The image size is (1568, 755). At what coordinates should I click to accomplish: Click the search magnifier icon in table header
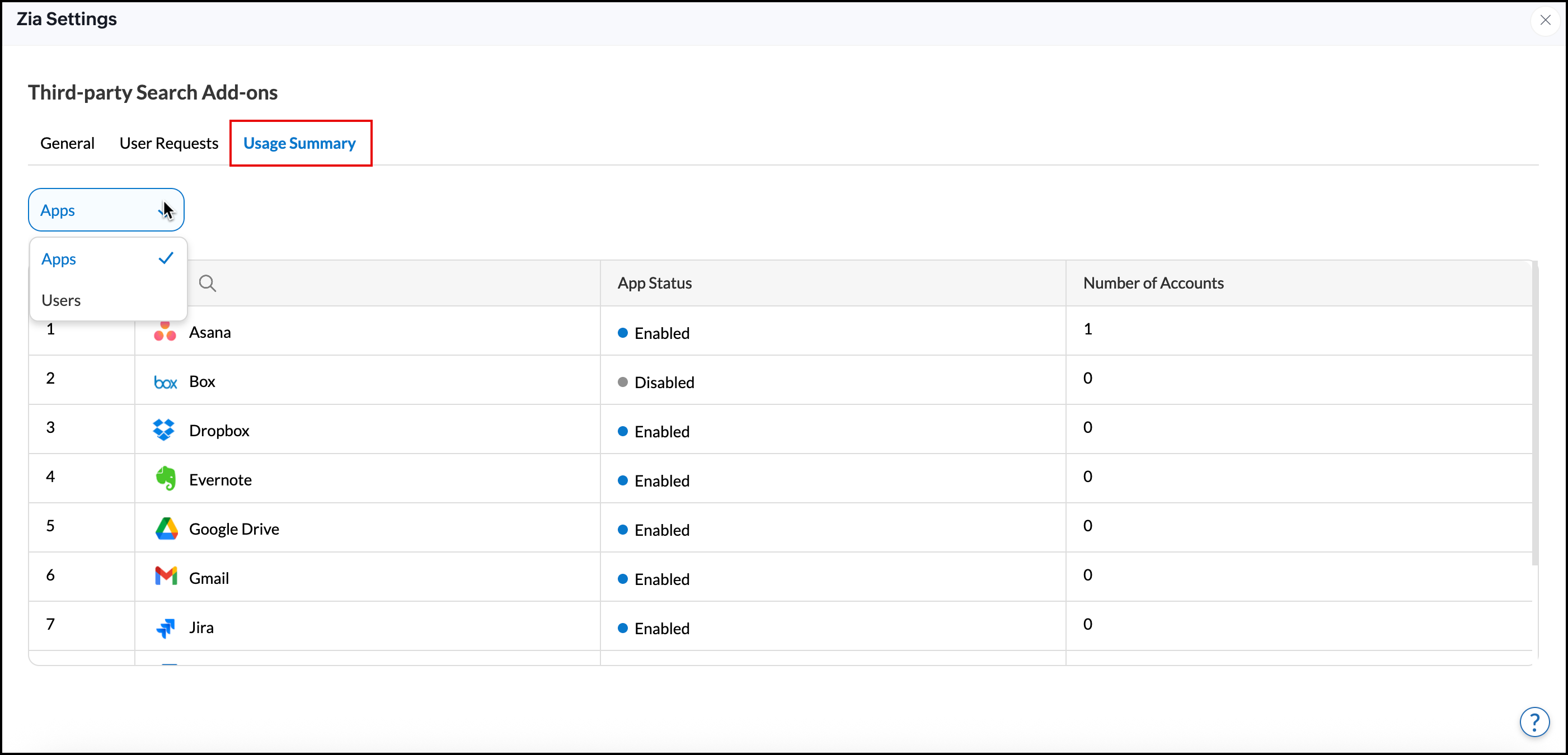207,284
